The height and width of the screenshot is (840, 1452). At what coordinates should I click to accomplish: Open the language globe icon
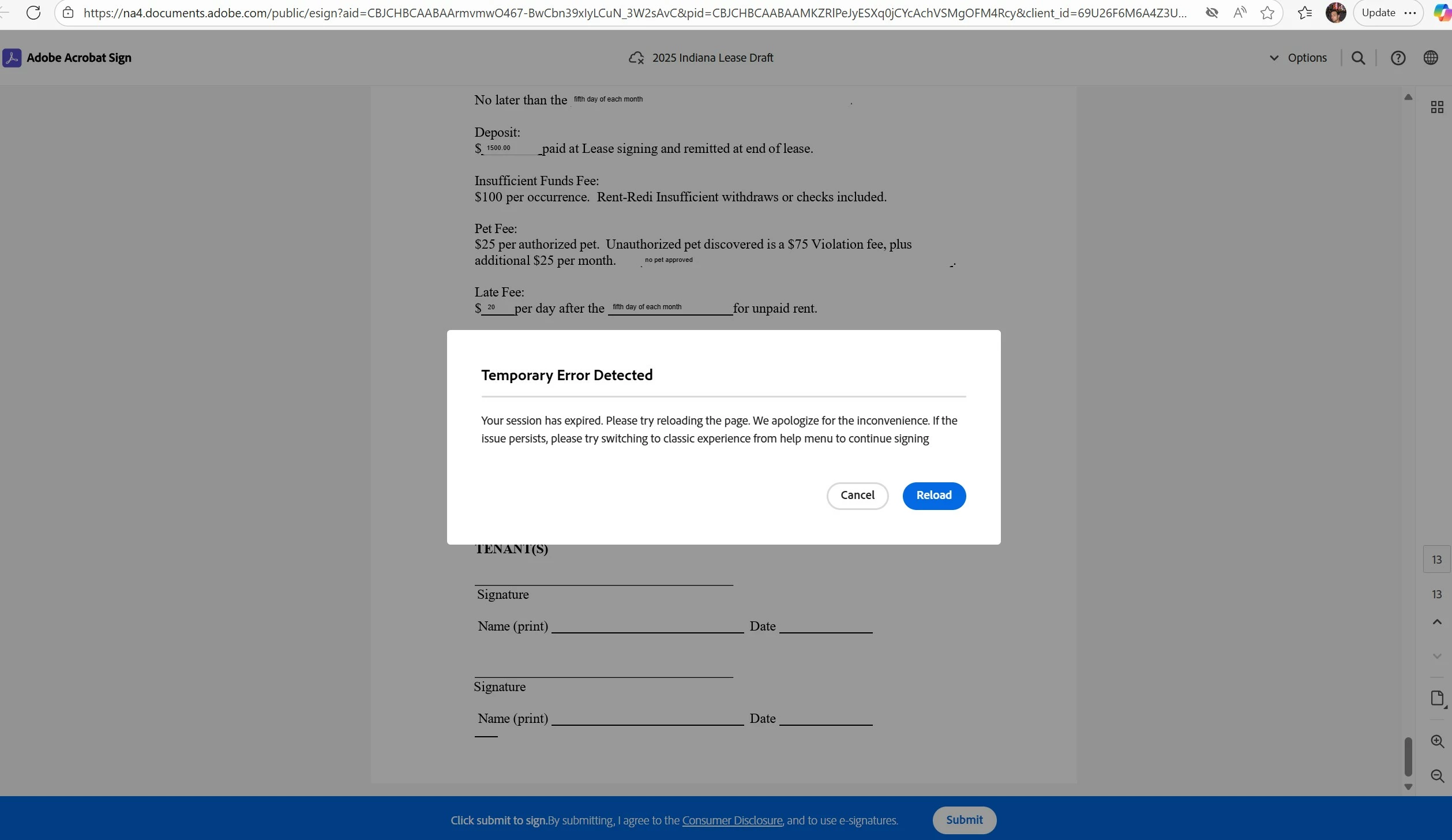(x=1430, y=58)
